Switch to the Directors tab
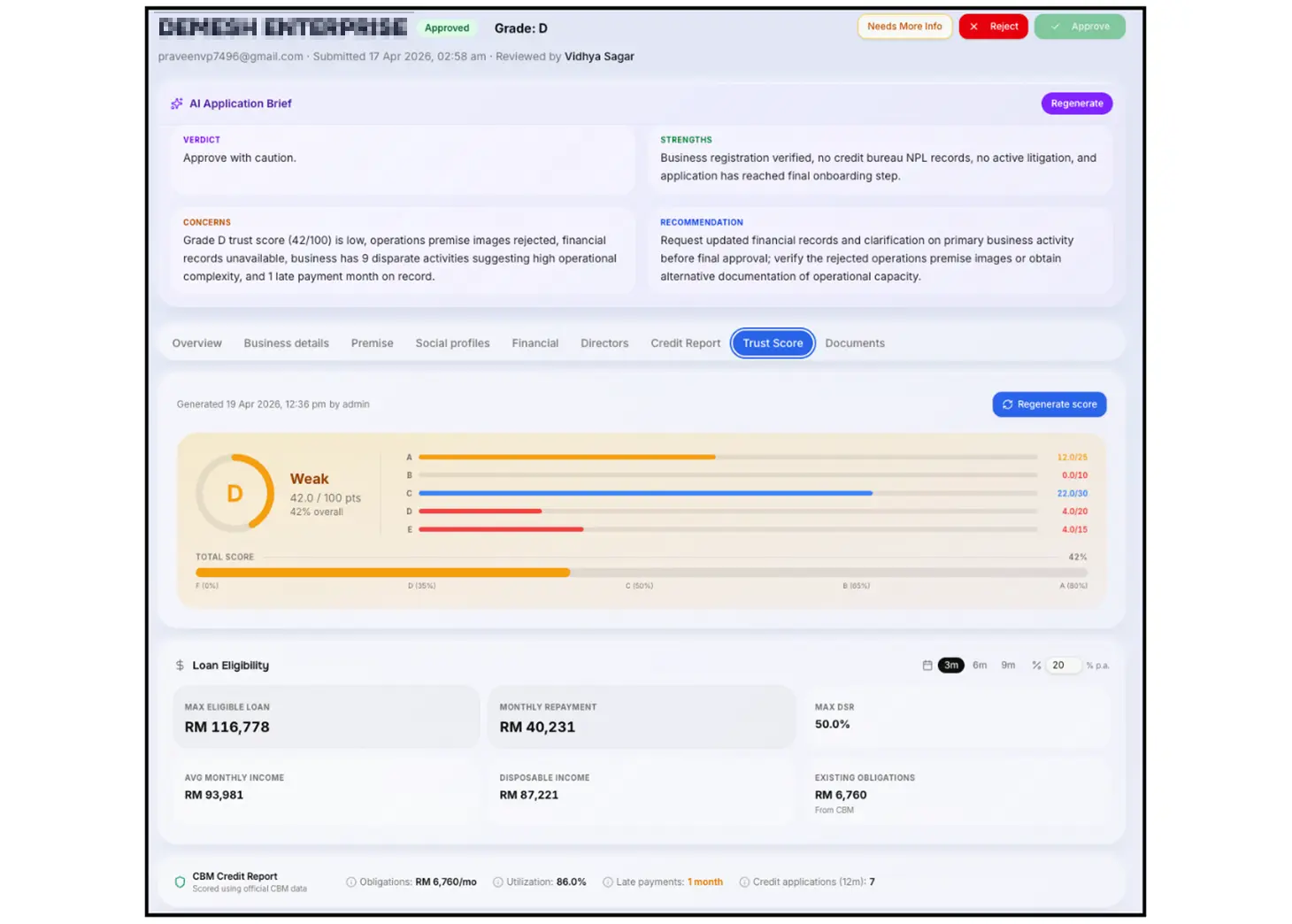This screenshot has height=924, width=1292. point(604,343)
